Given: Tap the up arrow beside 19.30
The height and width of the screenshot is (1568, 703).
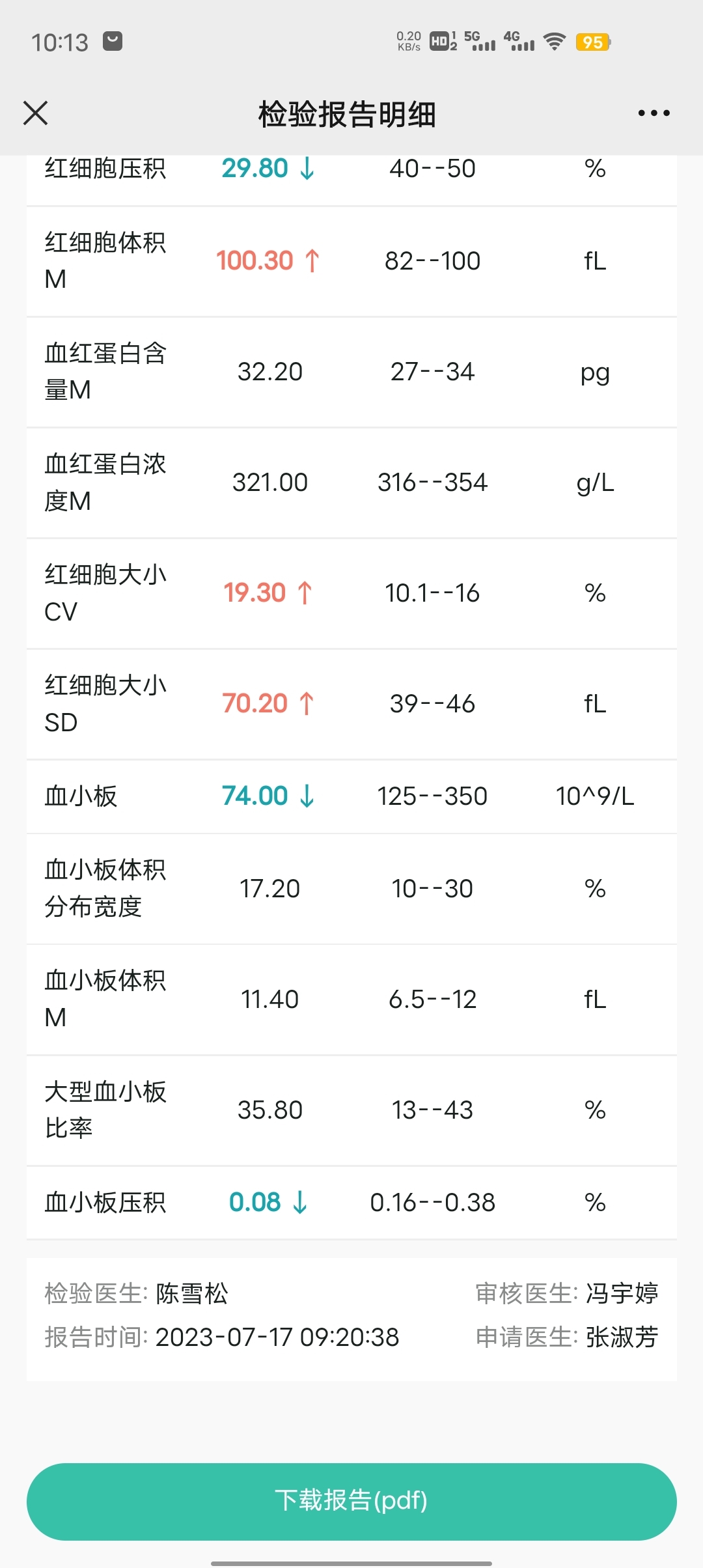Looking at the screenshot, I should coord(305,593).
